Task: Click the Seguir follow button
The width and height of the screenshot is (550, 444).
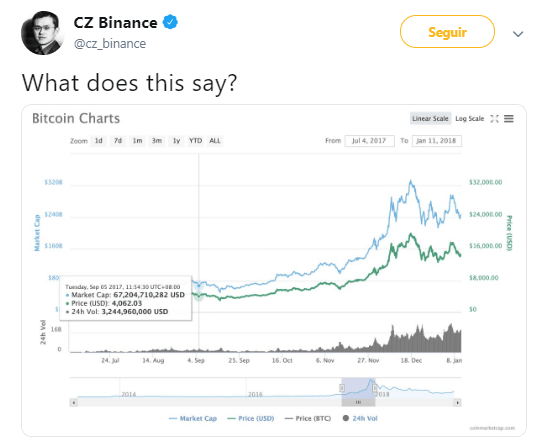Action: pyautogui.click(x=447, y=32)
